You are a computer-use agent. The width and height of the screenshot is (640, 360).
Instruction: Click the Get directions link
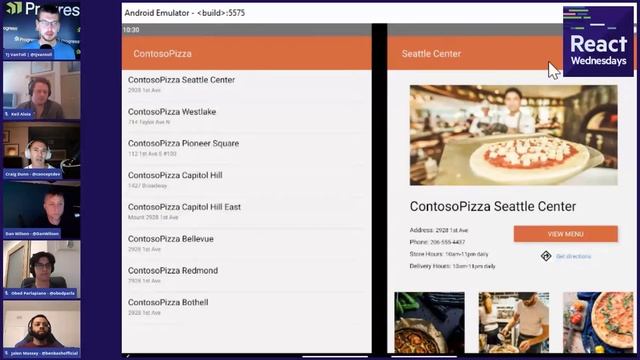573,256
